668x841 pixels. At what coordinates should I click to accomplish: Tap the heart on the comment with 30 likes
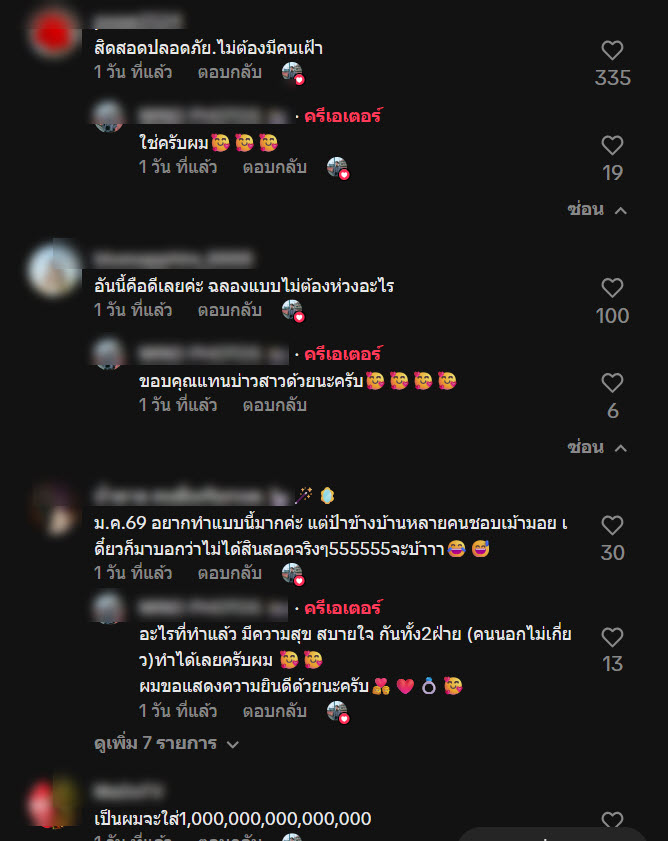tap(612, 525)
